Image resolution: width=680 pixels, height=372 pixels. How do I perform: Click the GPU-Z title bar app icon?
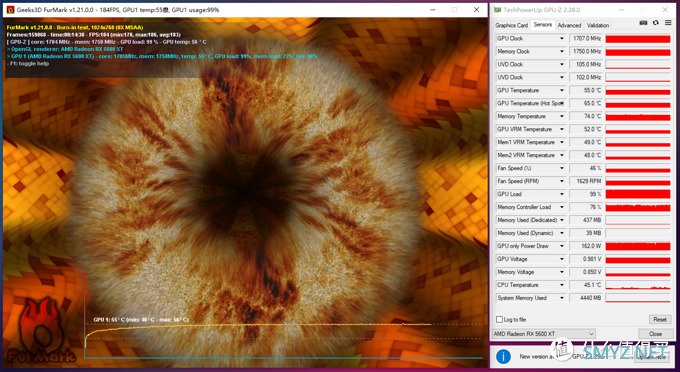(x=497, y=10)
